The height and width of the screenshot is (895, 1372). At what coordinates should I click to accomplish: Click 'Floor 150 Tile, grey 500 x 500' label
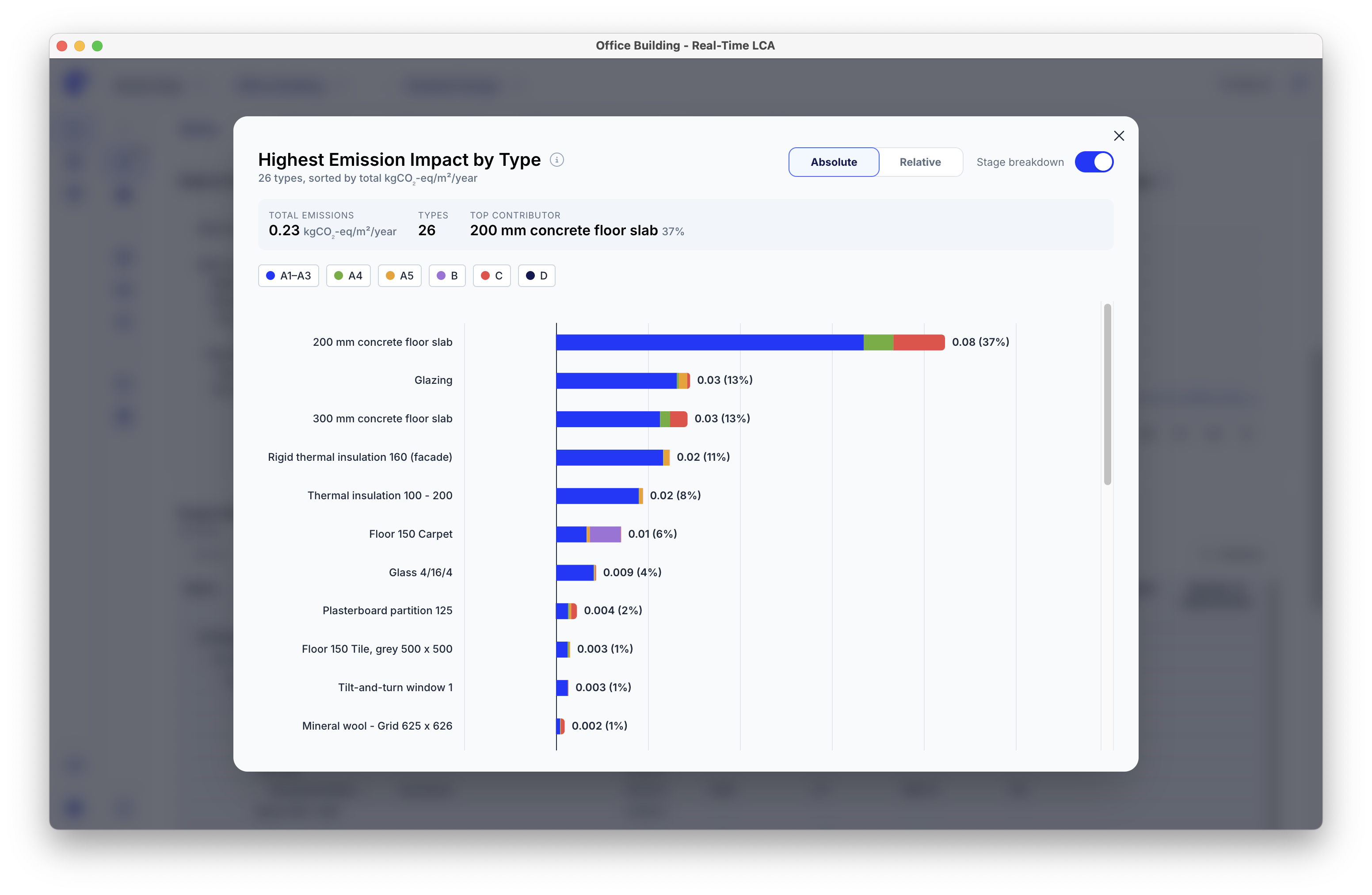pyautogui.click(x=377, y=649)
